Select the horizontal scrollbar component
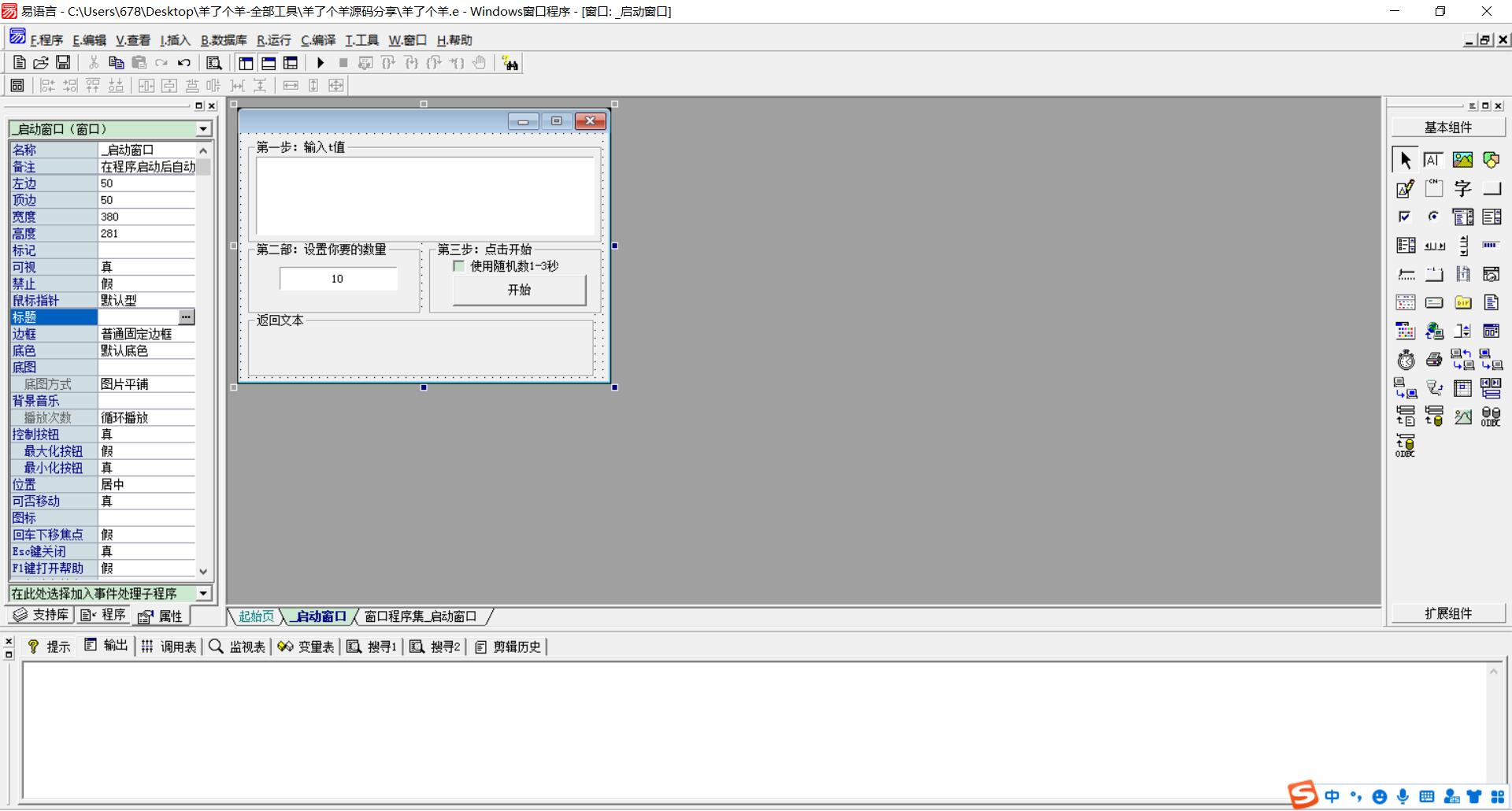 click(1434, 246)
